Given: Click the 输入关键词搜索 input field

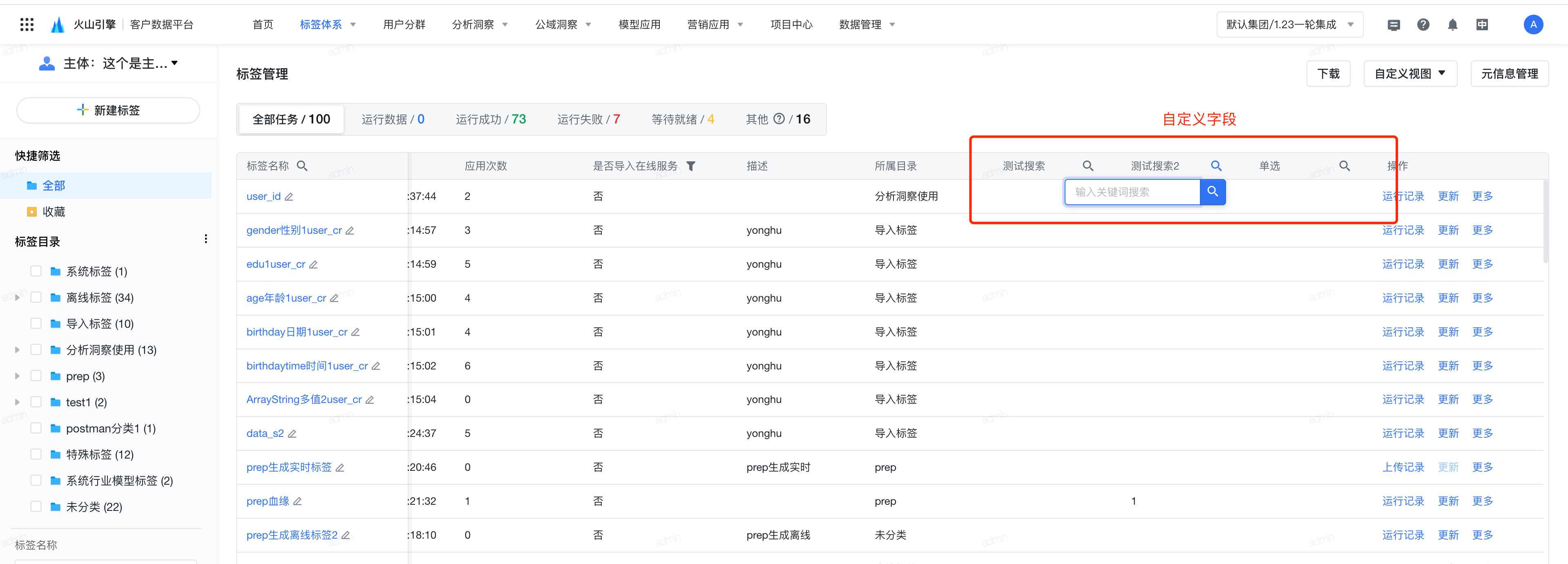Looking at the screenshot, I should pos(1132,192).
